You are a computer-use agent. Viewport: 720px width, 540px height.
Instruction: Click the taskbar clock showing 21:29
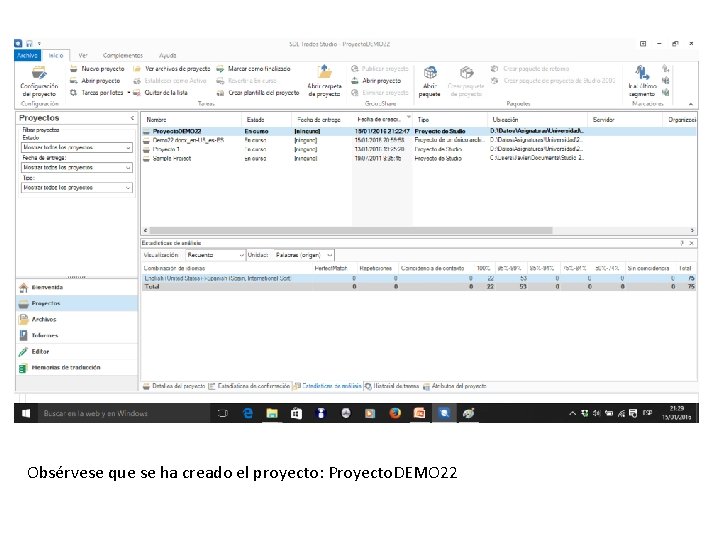click(x=677, y=413)
